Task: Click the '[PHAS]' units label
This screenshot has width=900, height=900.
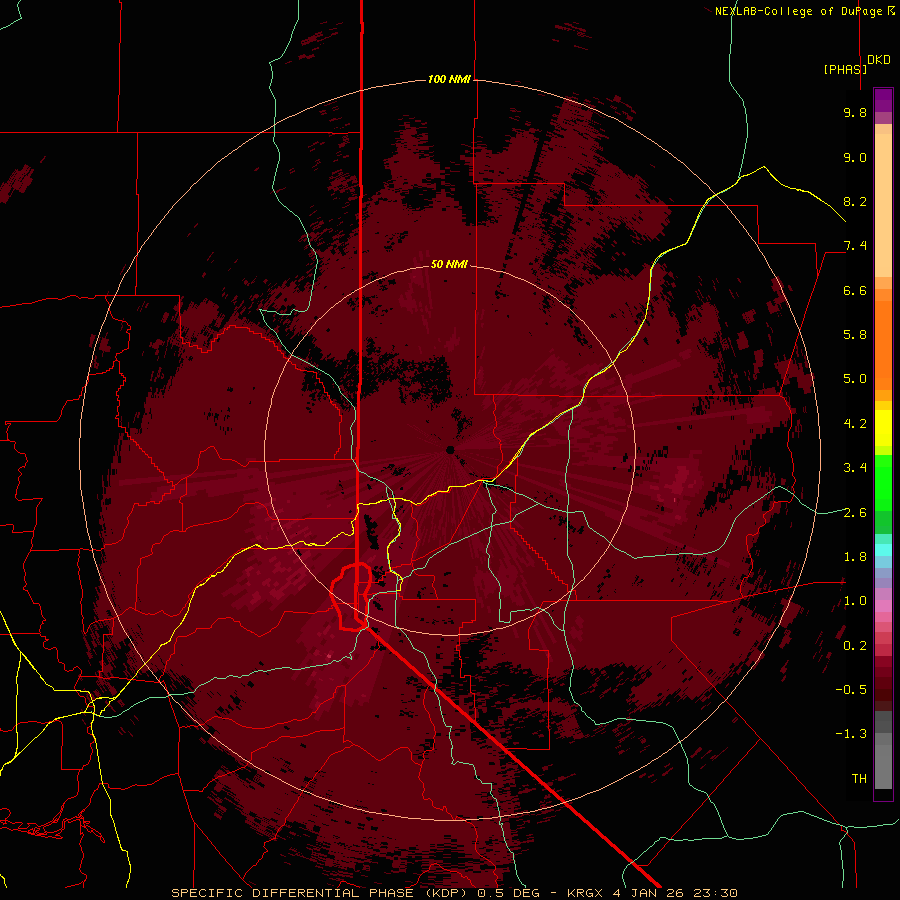Action: coord(845,69)
